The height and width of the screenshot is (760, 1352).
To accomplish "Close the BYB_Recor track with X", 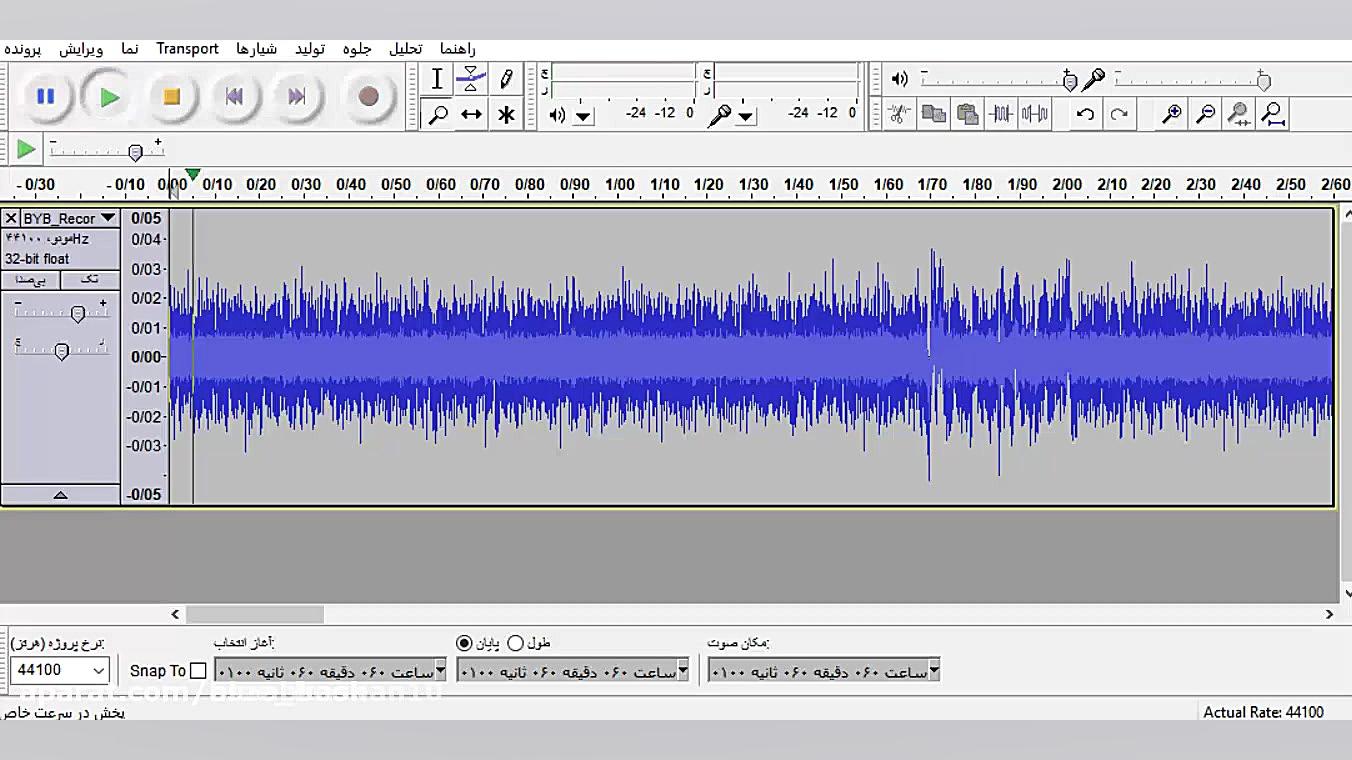I will 11,218.
